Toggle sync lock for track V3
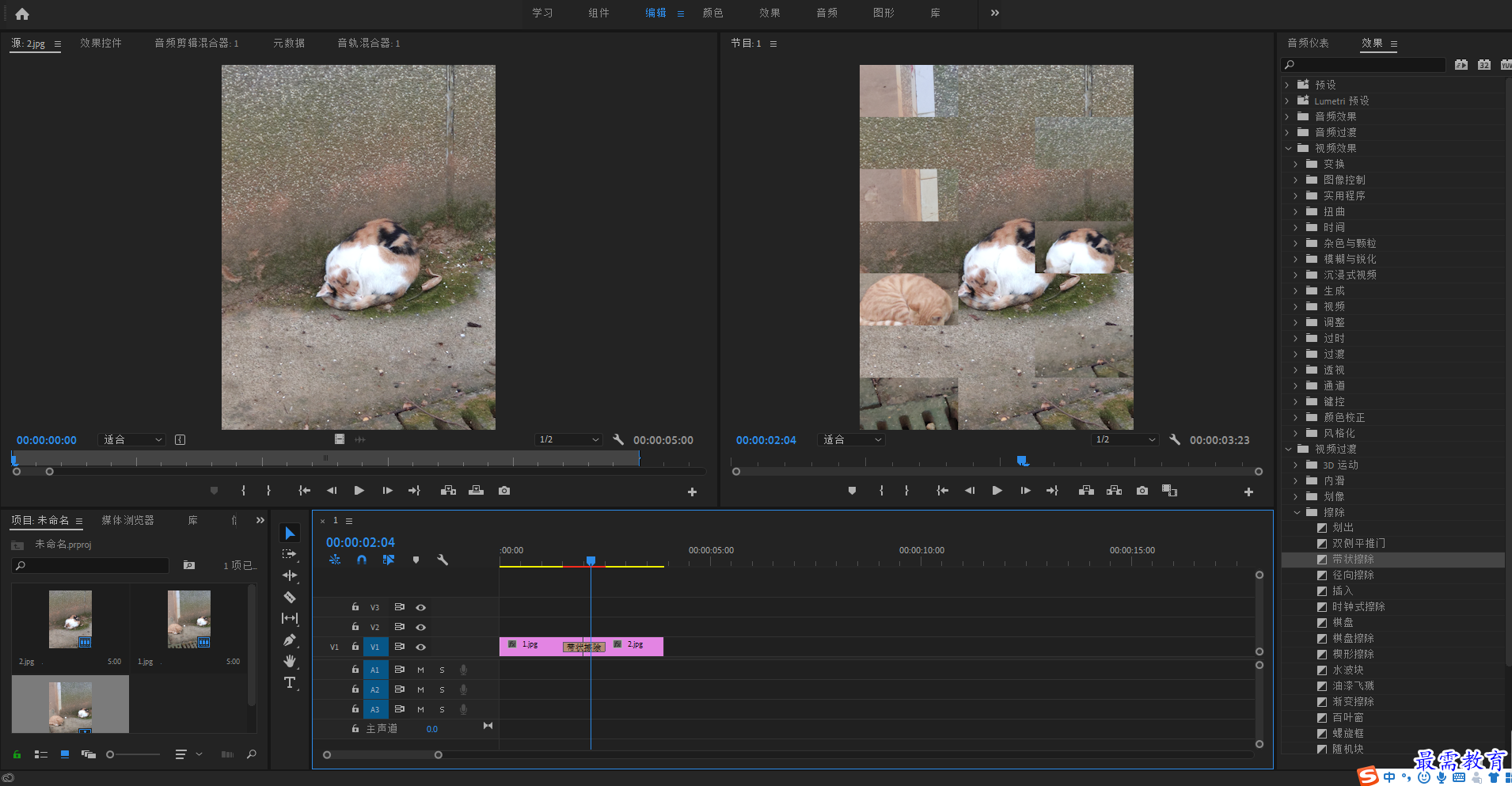Image resolution: width=1512 pixels, height=786 pixels. coord(400,607)
